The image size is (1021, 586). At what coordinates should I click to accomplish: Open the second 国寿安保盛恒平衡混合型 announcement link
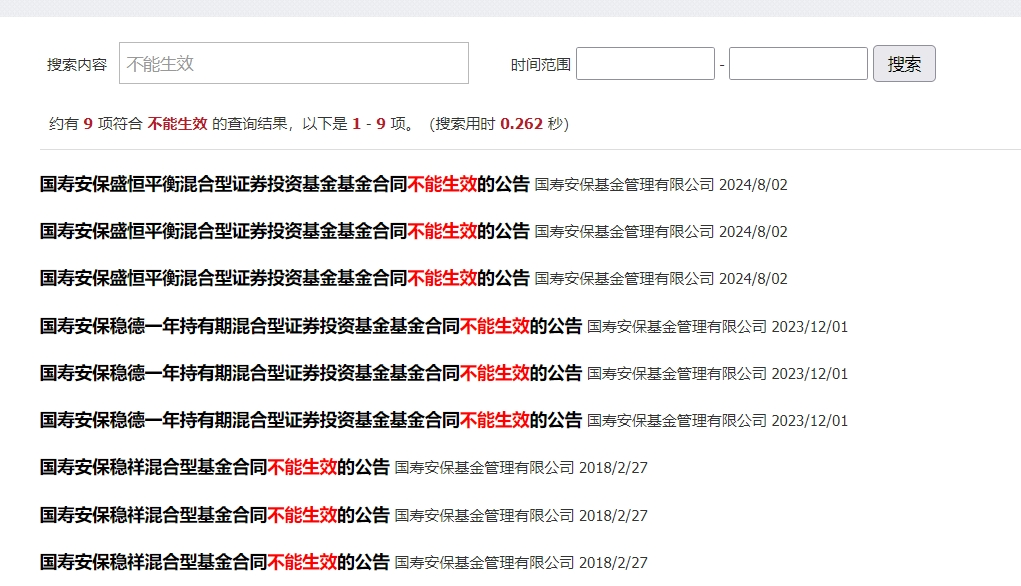tap(285, 231)
